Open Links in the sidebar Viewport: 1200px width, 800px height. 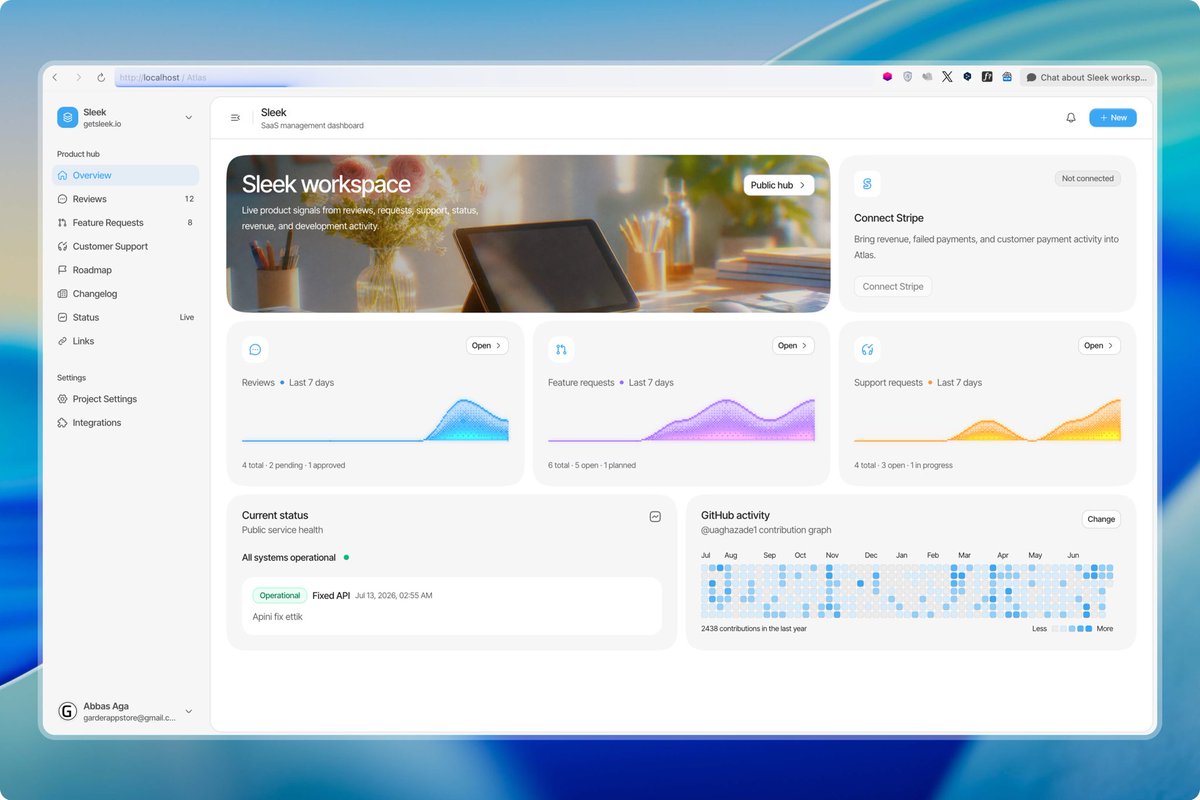point(126,341)
